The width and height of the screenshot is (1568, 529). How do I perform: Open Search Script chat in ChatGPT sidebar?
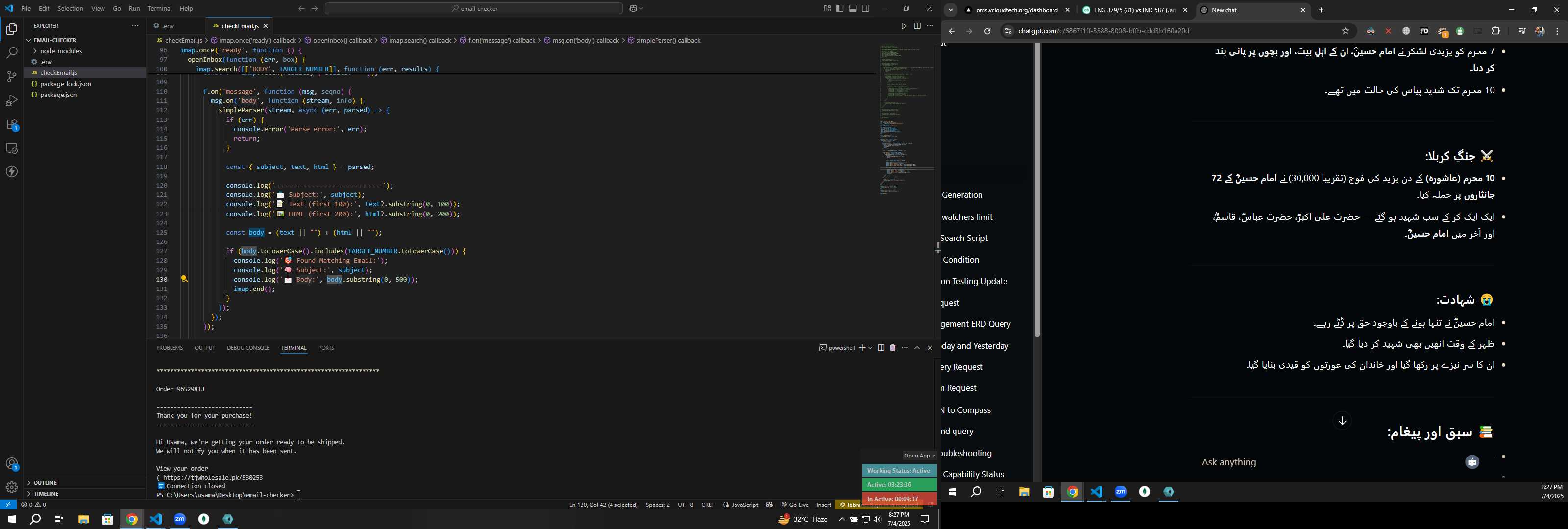click(x=964, y=238)
